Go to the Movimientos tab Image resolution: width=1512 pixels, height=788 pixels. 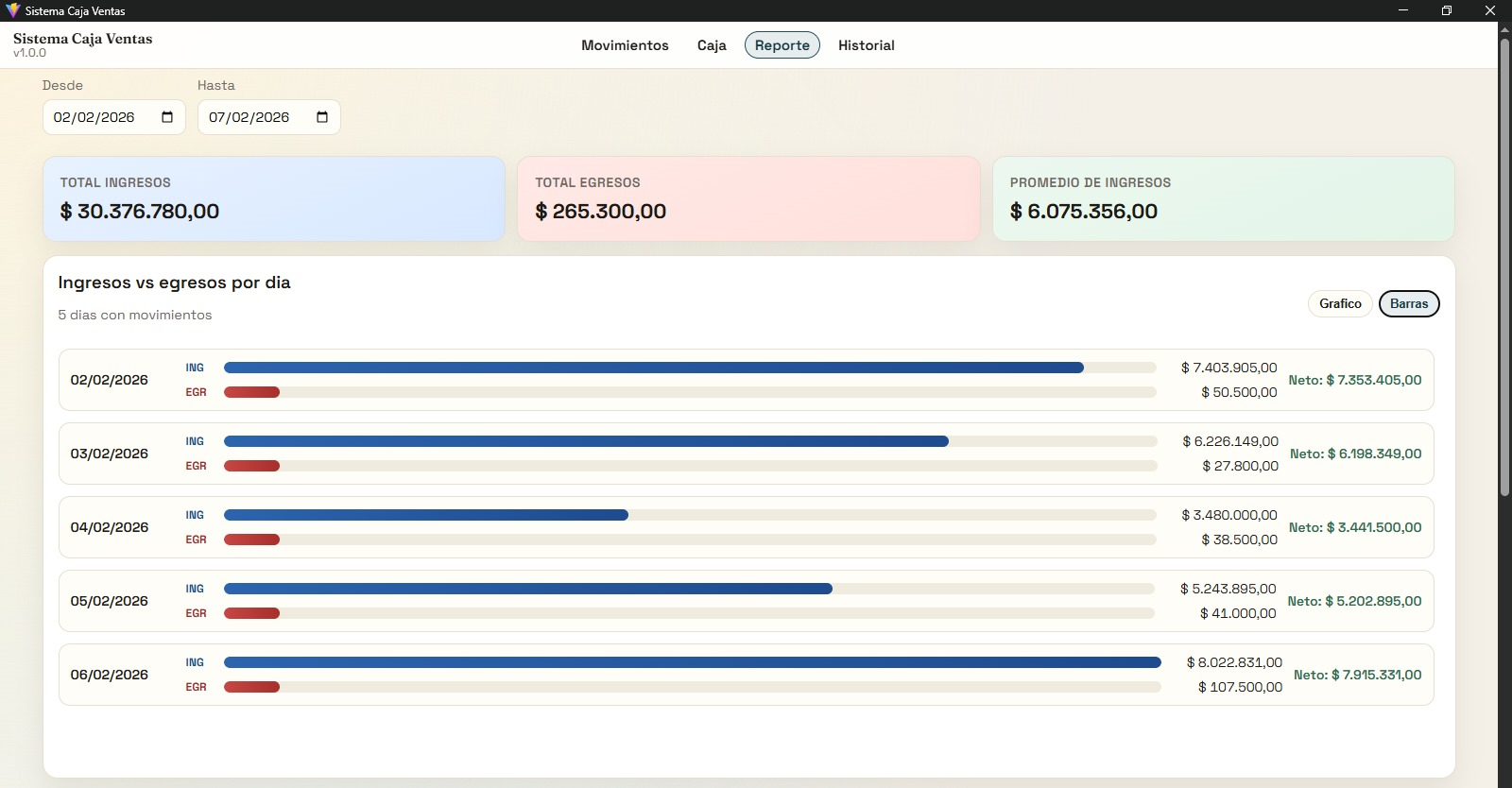point(625,45)
